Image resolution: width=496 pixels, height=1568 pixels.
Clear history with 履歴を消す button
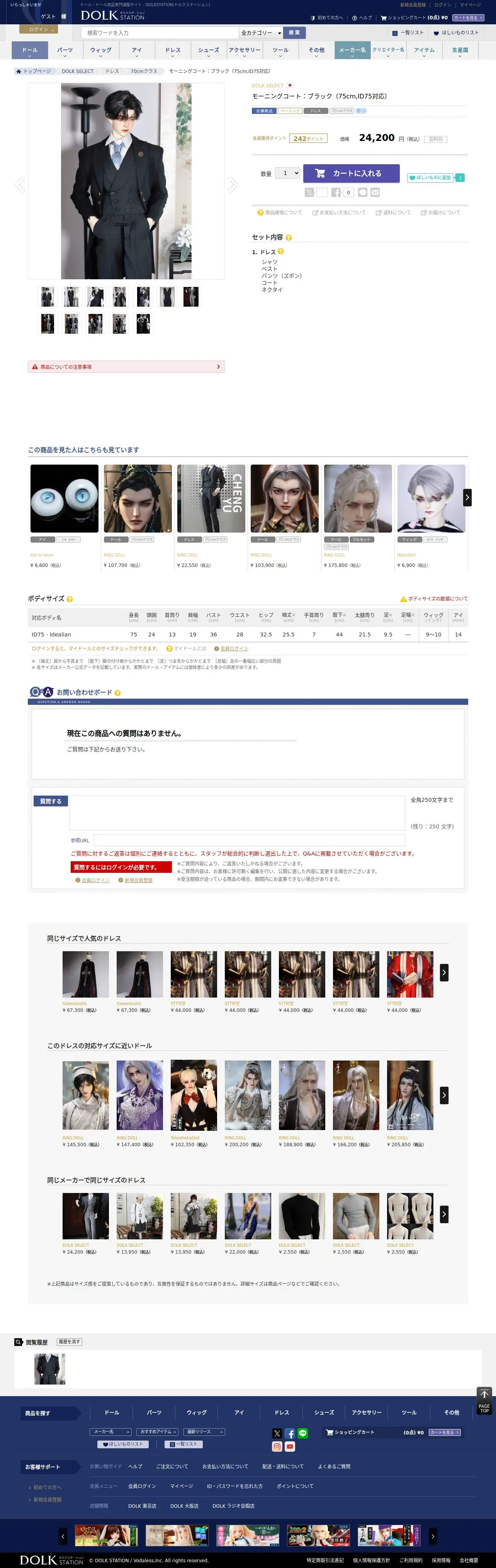pyautogui.click(x=70, y=1342)
